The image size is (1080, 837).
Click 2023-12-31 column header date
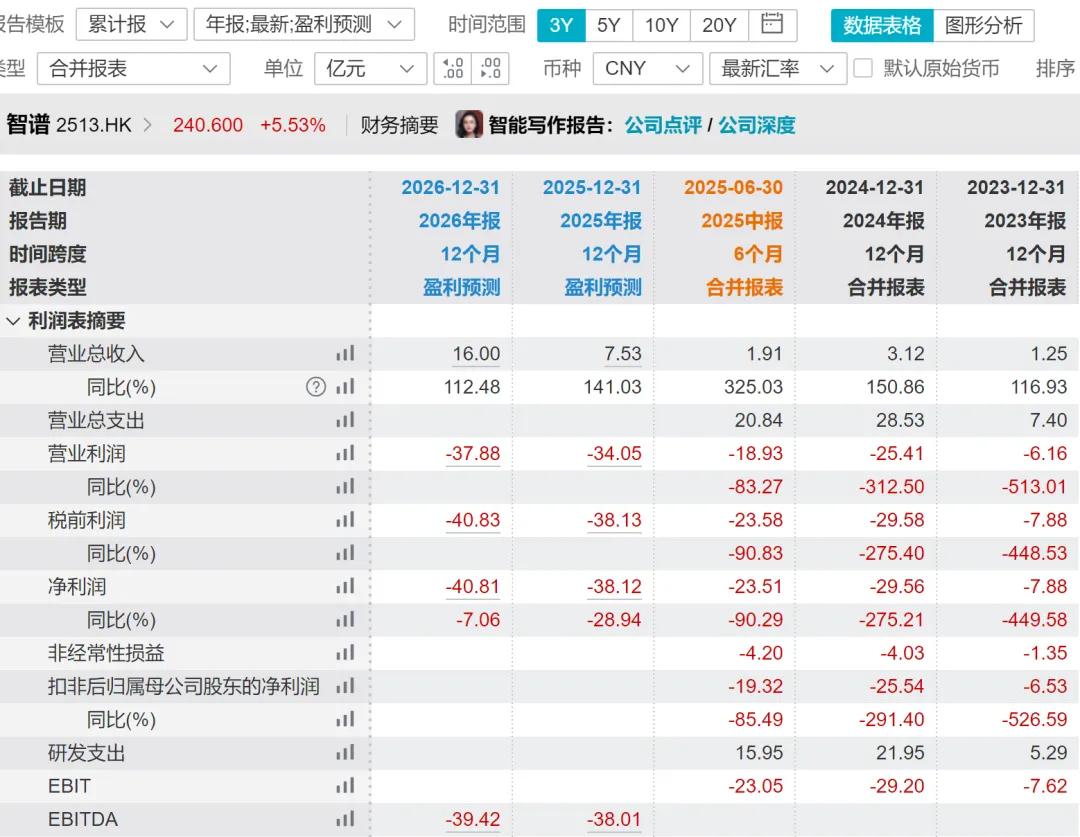click(x=1016, y=187)
